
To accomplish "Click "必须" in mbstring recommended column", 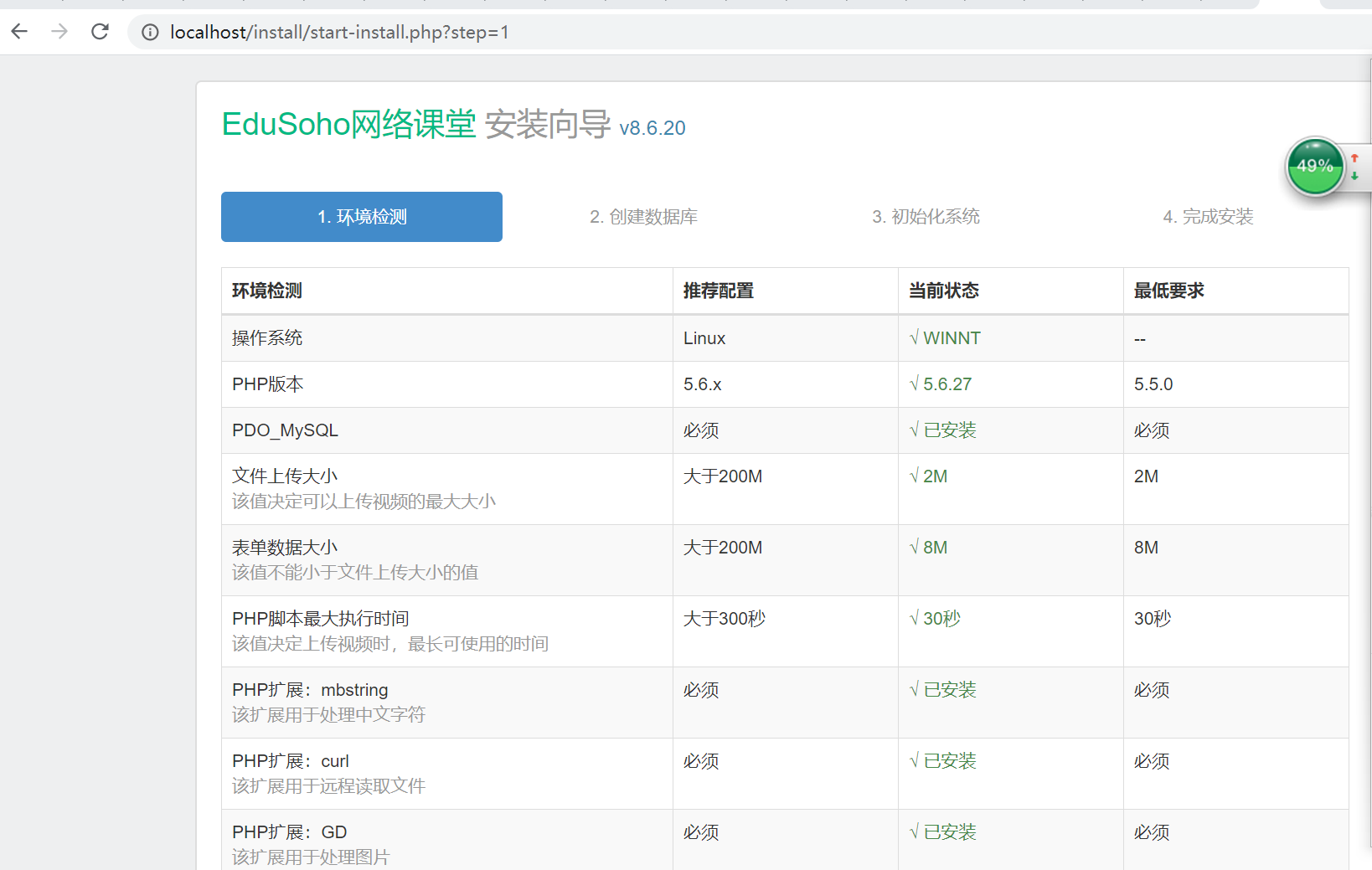I will [x=701, y=690].
